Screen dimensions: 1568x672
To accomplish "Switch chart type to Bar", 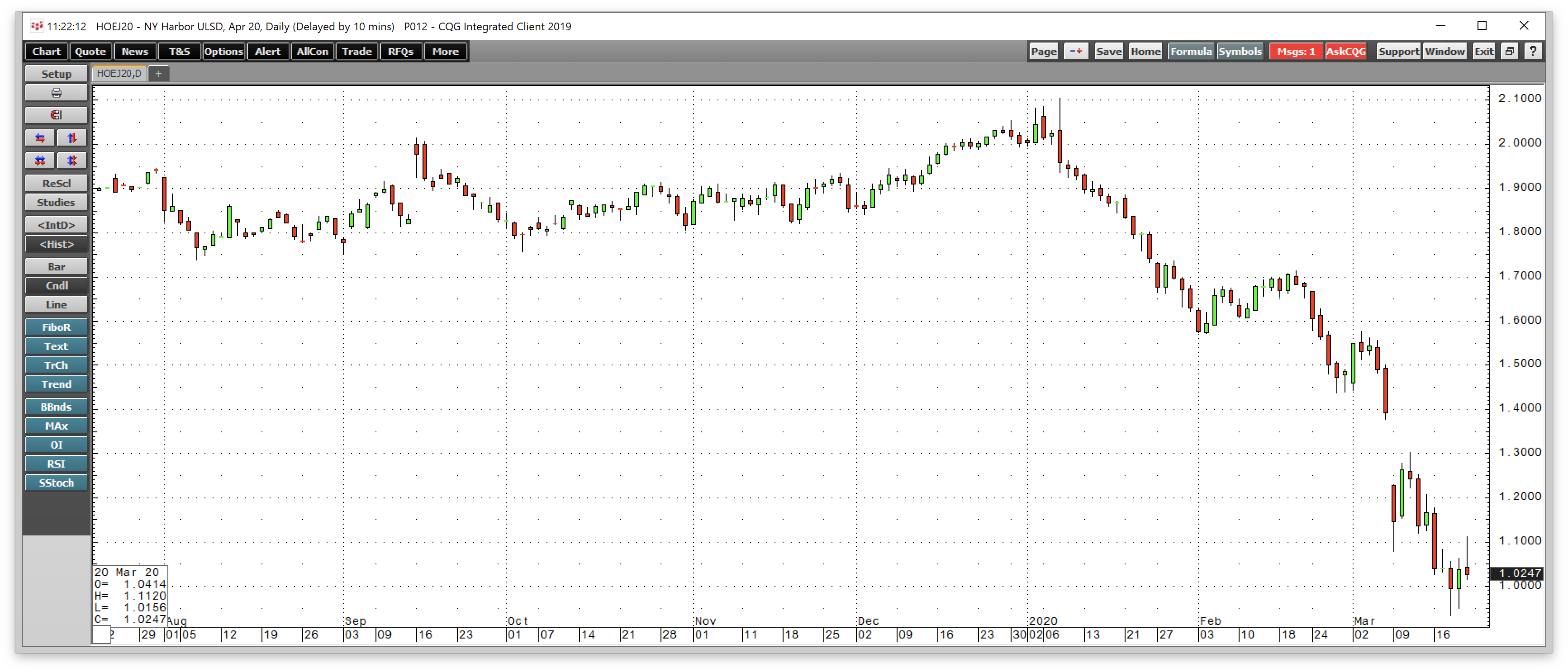I will click(56, 267).
